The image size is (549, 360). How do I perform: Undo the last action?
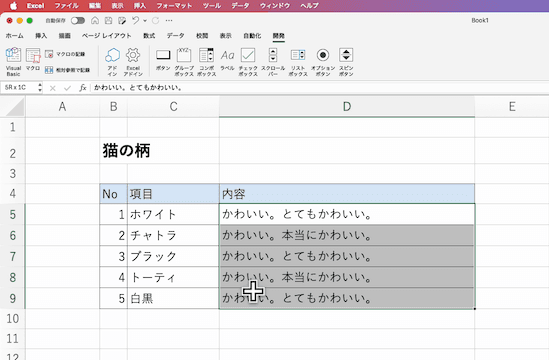coord(135,21)
